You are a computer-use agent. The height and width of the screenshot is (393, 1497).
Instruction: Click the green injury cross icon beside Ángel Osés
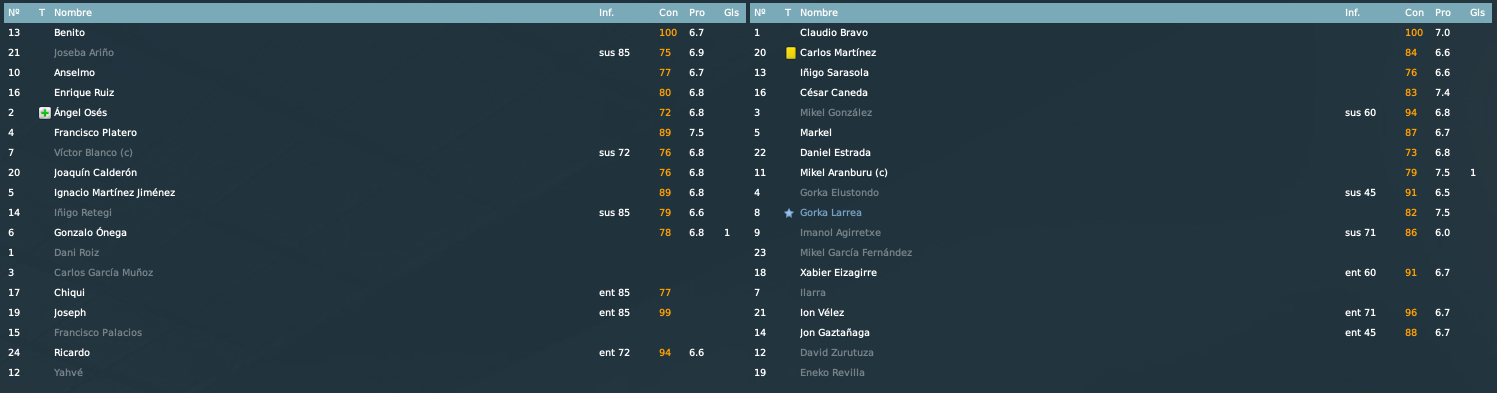tap(44, 113)
